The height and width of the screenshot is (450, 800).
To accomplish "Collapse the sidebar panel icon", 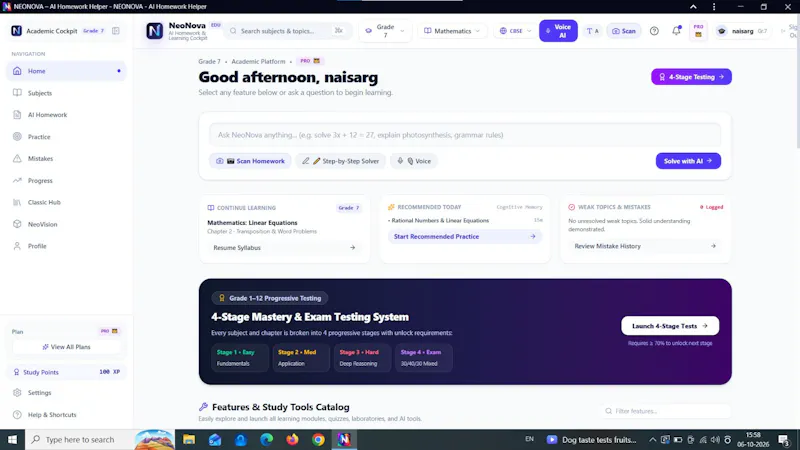I will [x=116, y=31].
